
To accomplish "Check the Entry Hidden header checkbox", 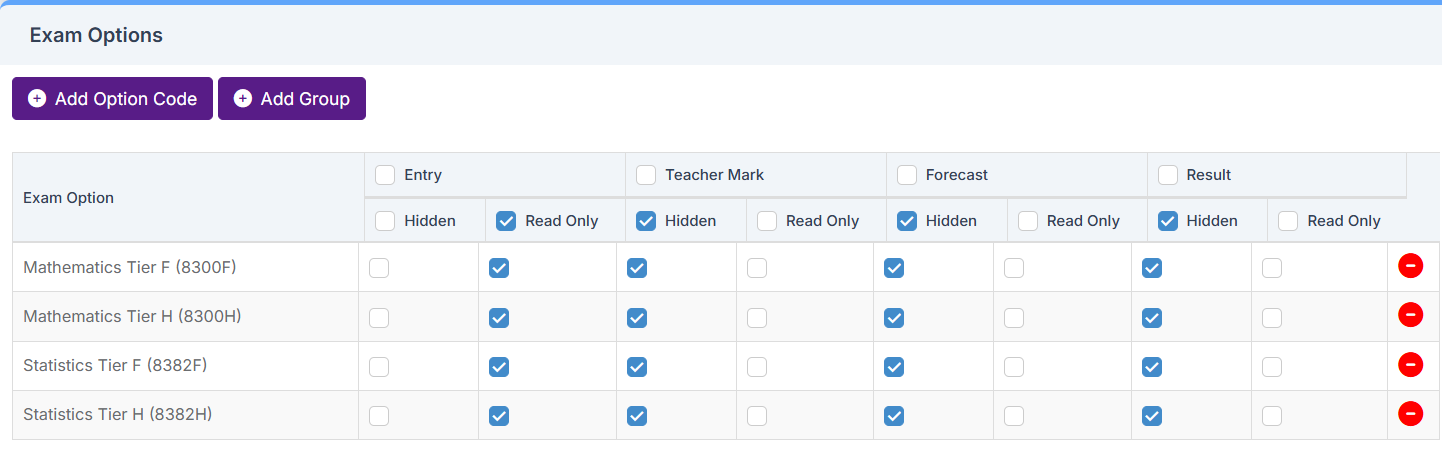I will [x=385, y=221].
